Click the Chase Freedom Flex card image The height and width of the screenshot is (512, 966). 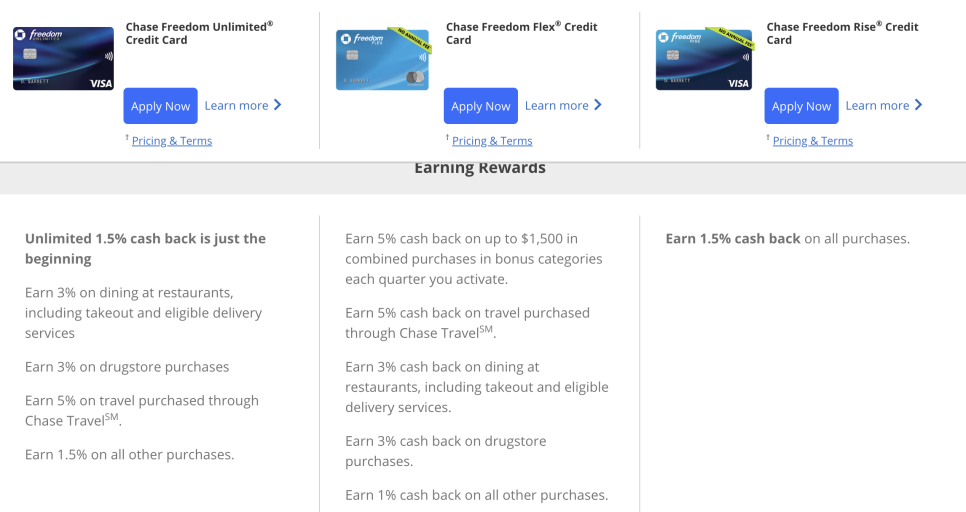(383, 59)
